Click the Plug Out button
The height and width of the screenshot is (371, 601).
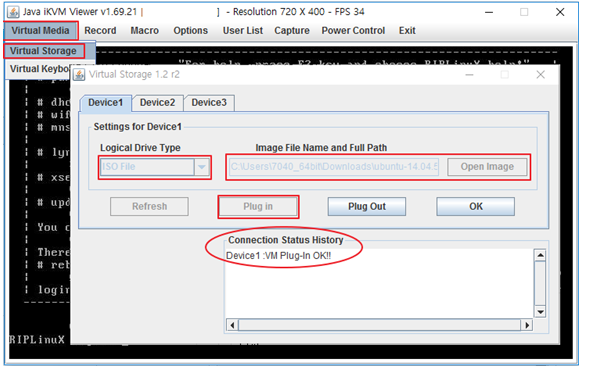click(x=367, y=207)
